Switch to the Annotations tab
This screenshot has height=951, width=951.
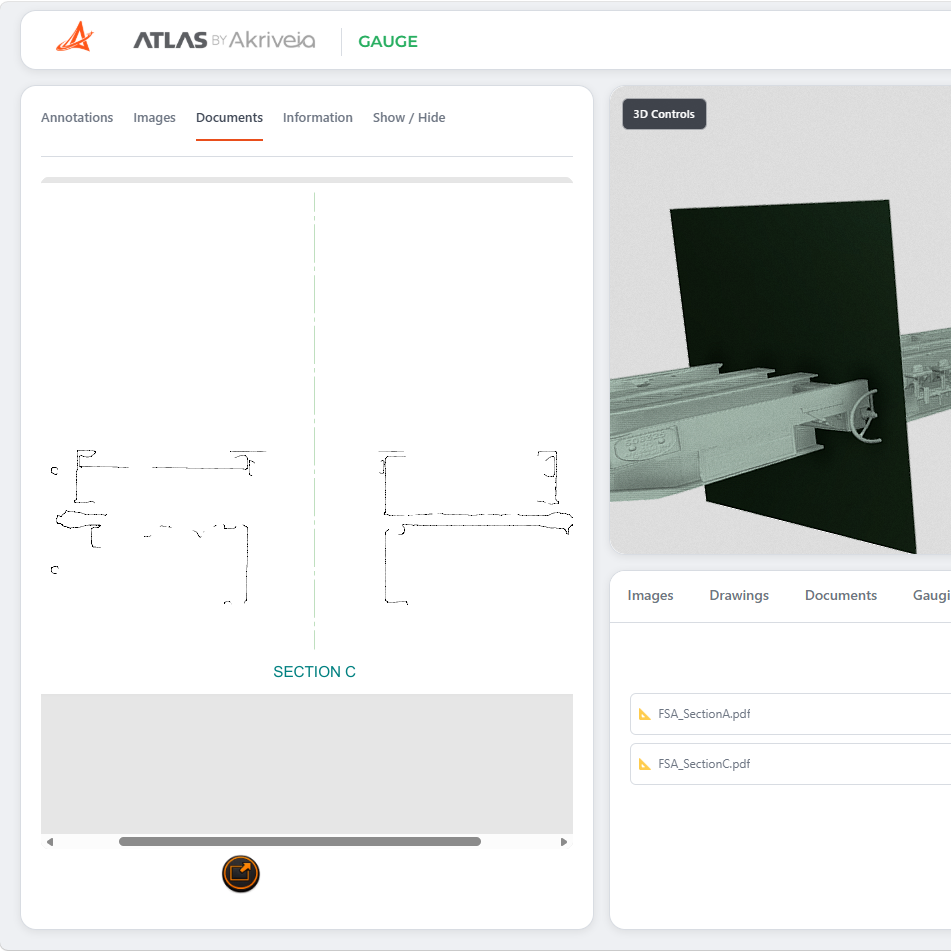(x=77, y=118)
